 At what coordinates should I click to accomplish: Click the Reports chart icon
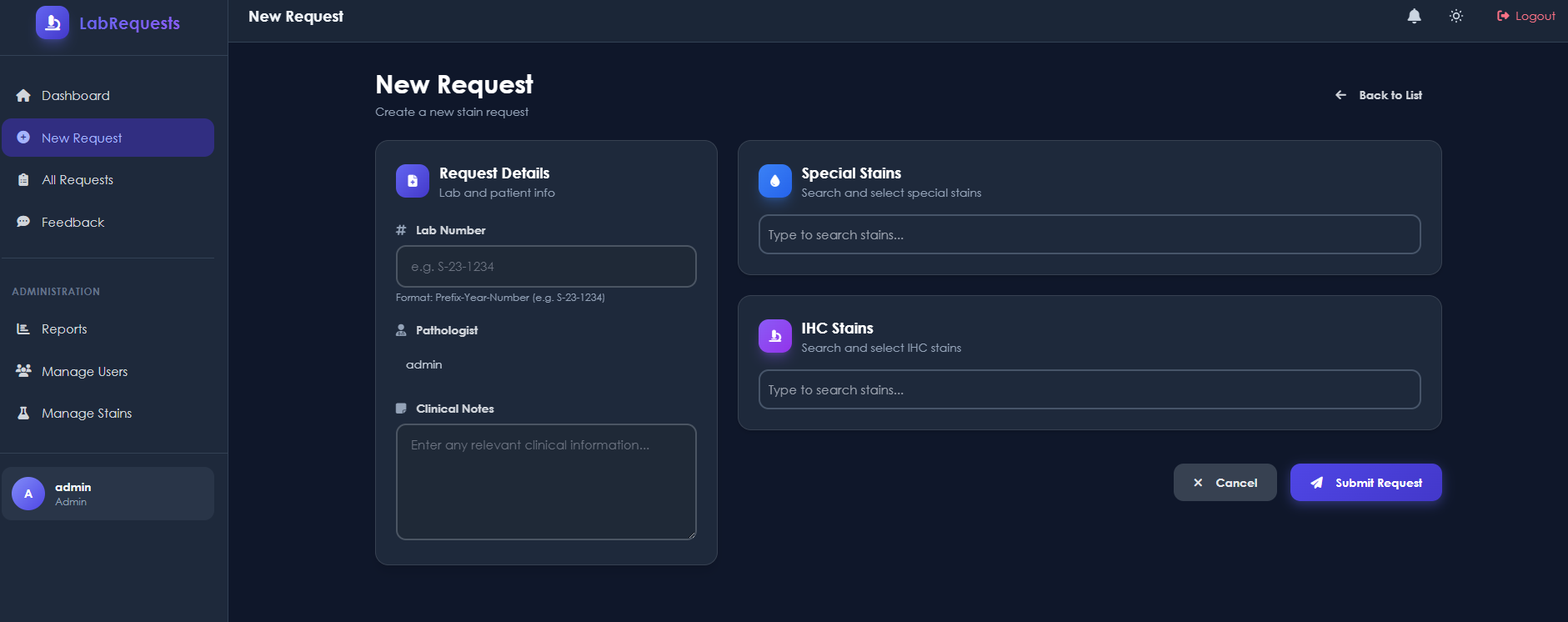(23, 329)
